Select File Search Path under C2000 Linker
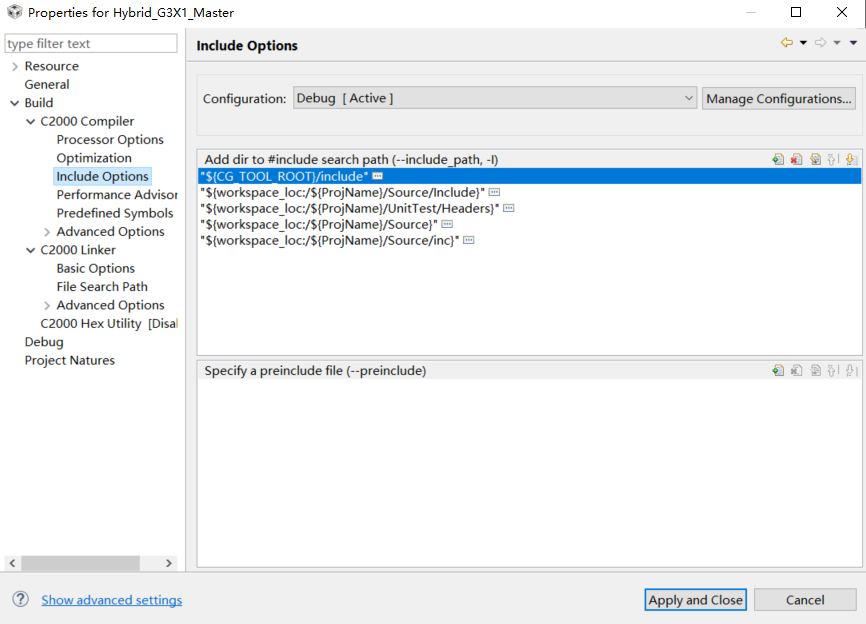The height and width of the screenshot is (624, 866). click(102, 287)
